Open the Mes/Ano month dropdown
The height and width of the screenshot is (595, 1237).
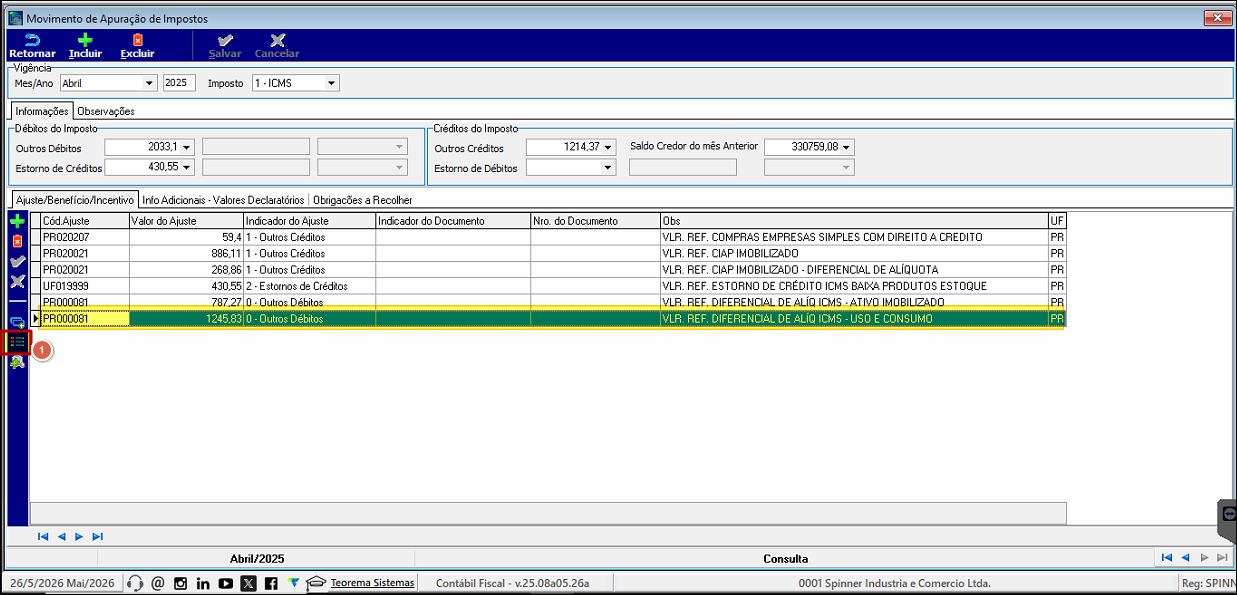[150, 83]
